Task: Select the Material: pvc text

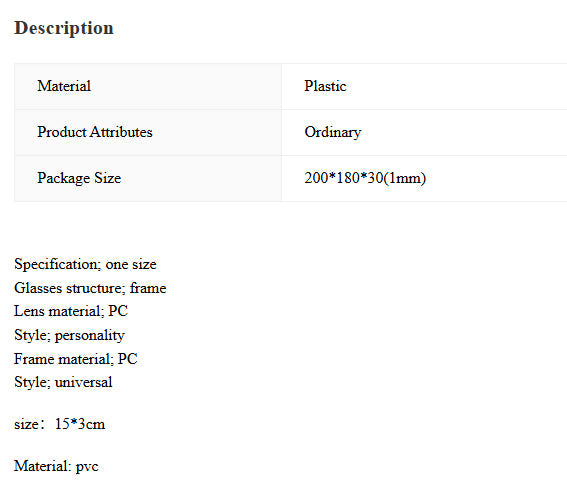Action: pyautogui.click(x=56, y=466)
